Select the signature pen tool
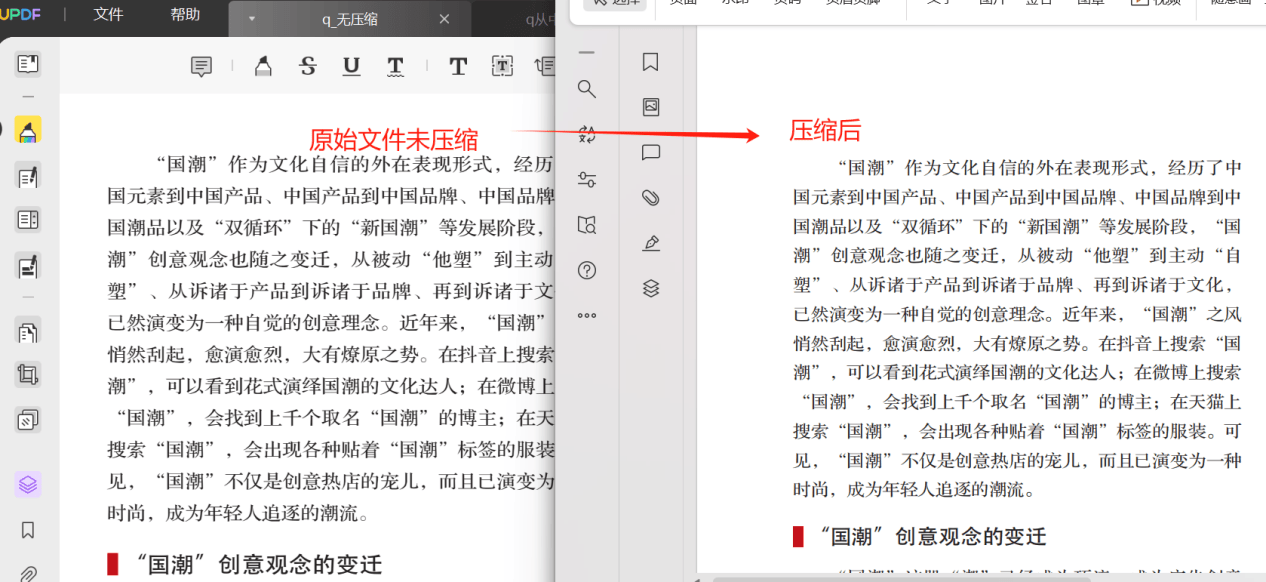Viewport: 1266px width, 582px height. coord(651,242)
